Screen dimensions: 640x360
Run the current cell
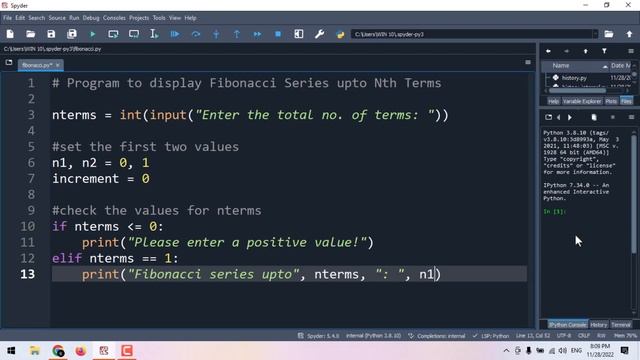[x=113, y=34]
